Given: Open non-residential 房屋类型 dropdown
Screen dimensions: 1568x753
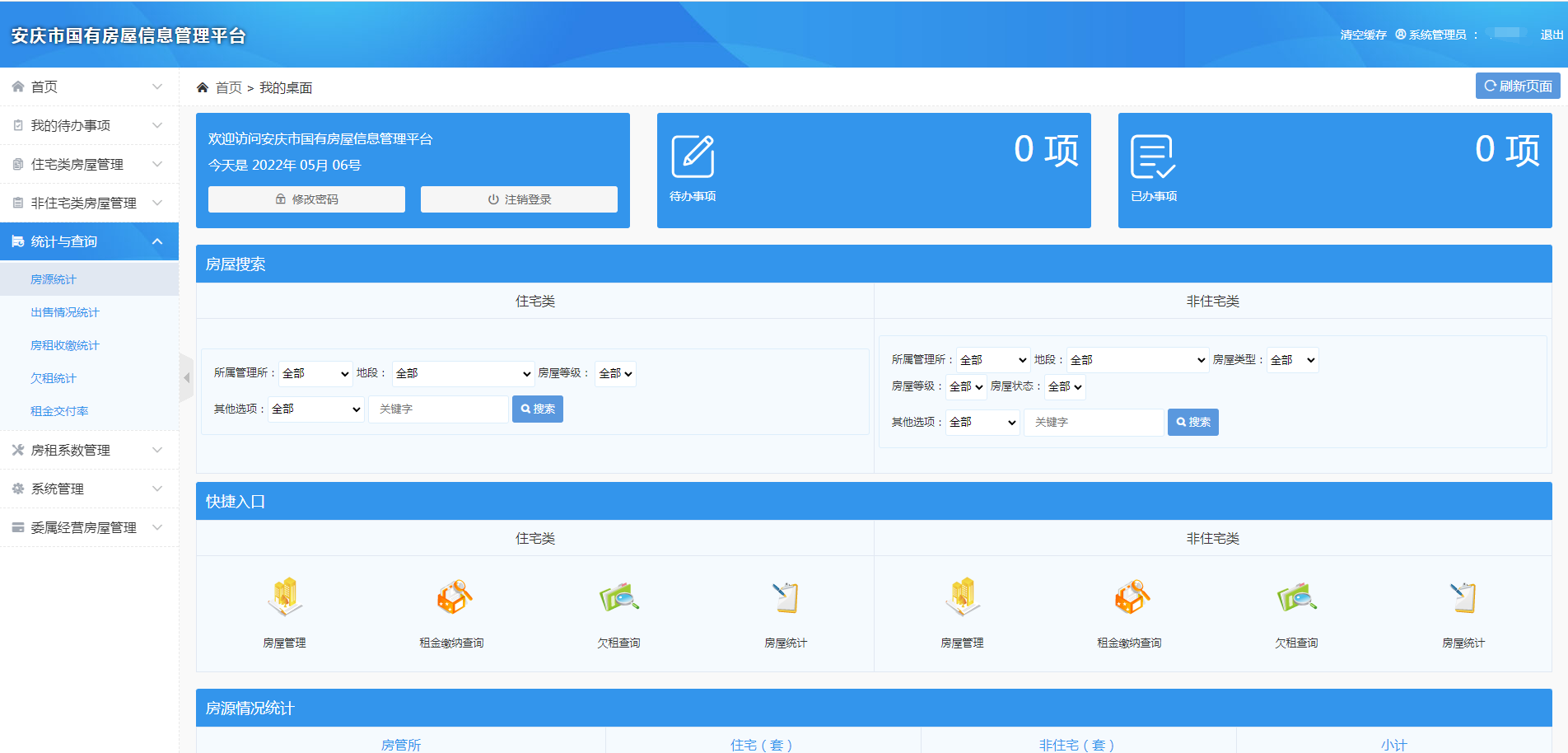Looking at the screenshot, I should point(1292,360).
